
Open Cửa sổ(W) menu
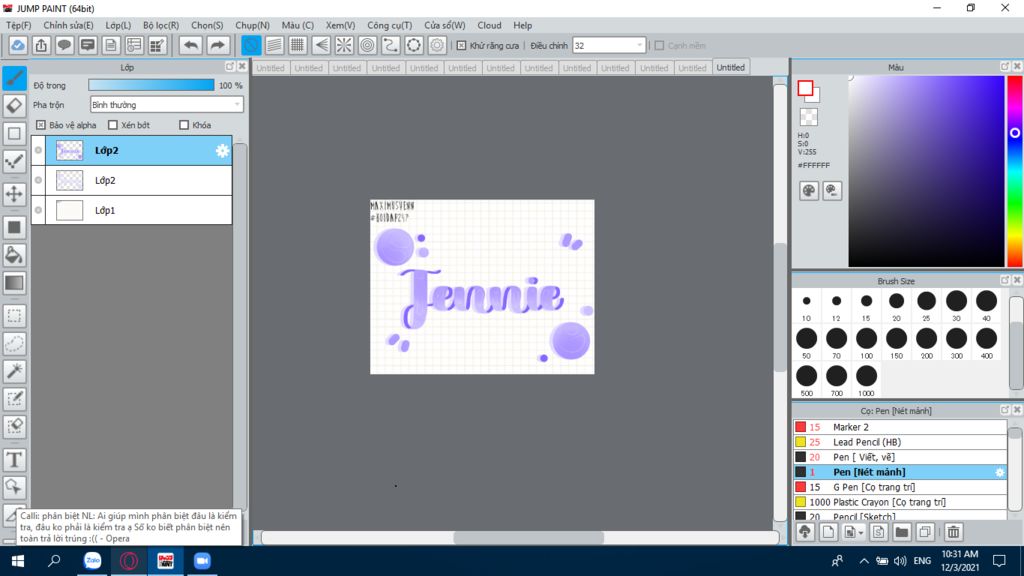coord(445,25)
